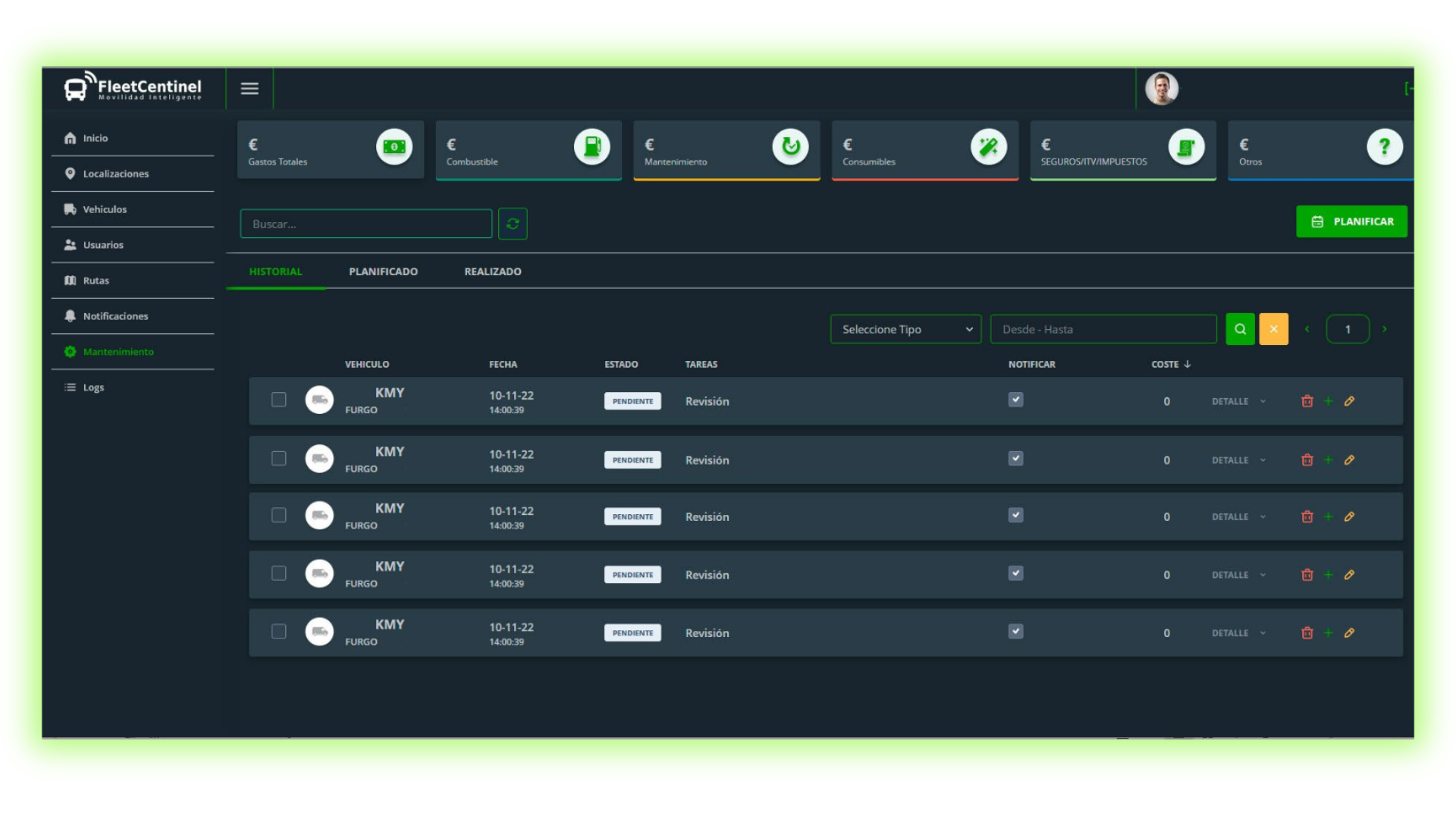Click the Otros question mark icon
The width and height of the screenshot is (1456, 819).
tap(1385, 146)
